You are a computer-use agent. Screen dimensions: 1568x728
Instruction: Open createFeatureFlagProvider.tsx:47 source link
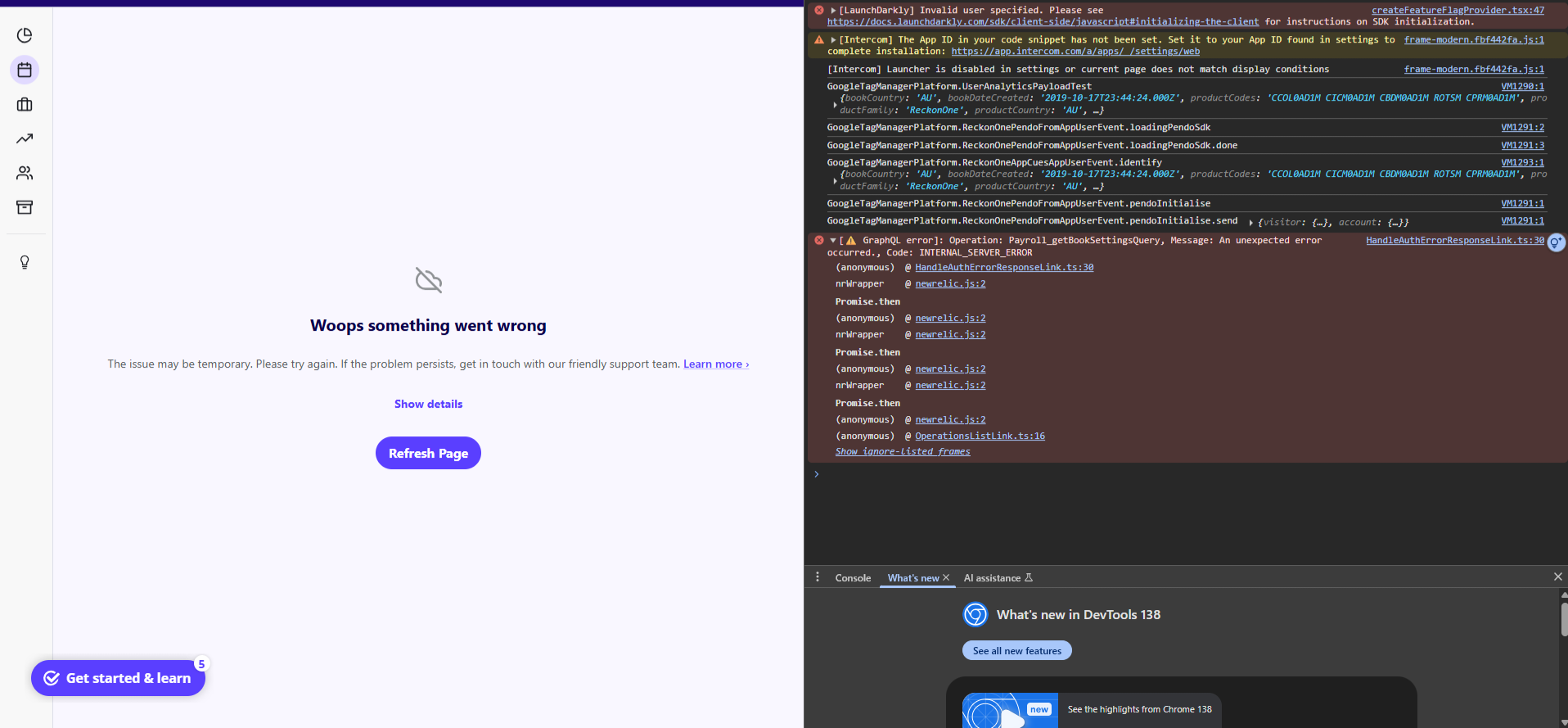(x=1458, y=11)
